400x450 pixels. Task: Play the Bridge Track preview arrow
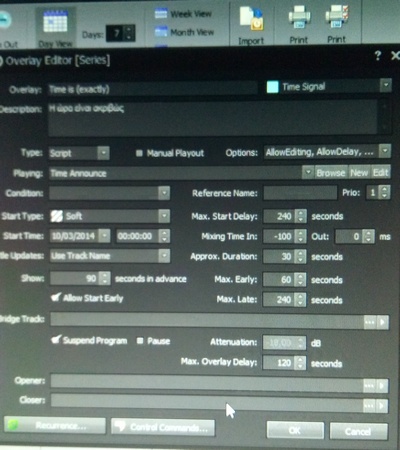[x=382, y=322]
